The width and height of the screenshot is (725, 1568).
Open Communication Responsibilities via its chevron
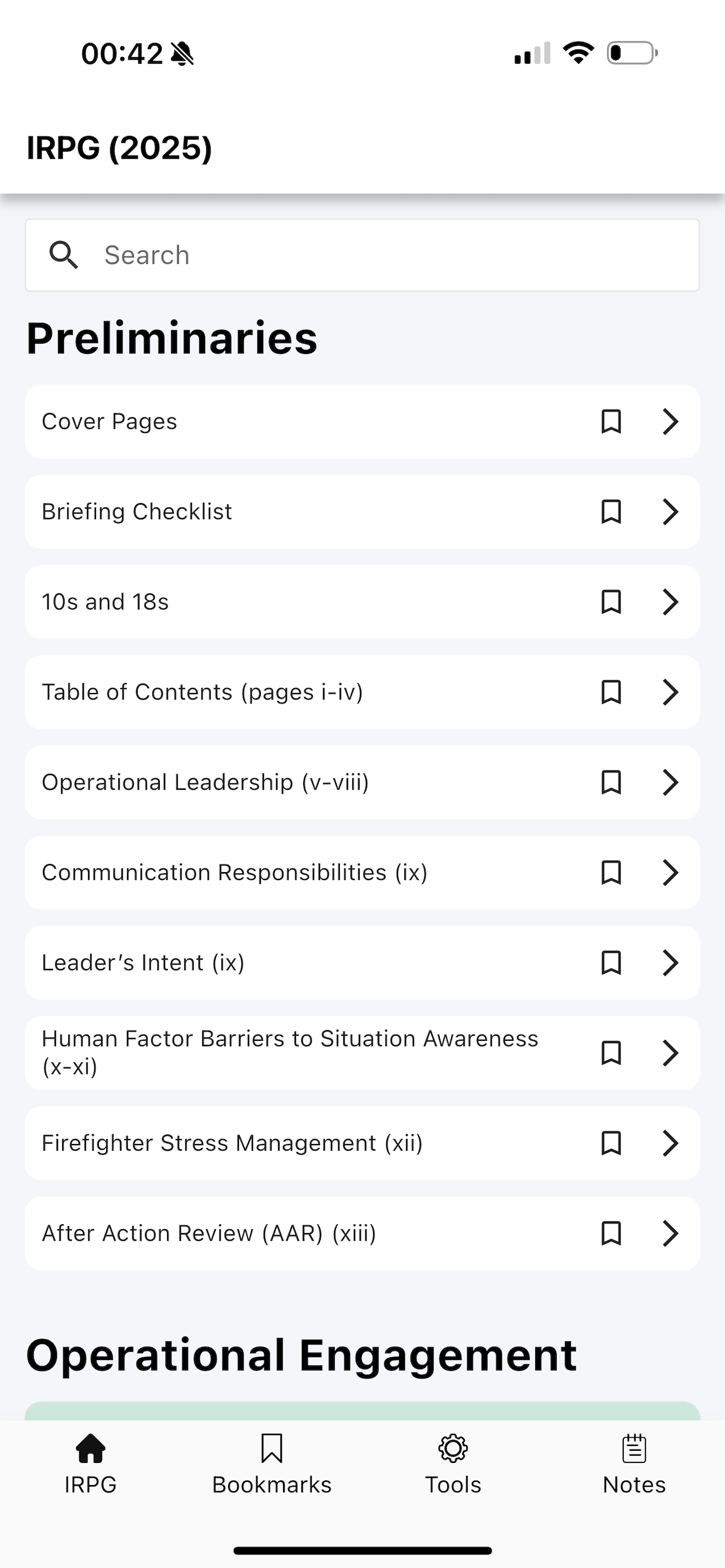(x=670, y=872)
